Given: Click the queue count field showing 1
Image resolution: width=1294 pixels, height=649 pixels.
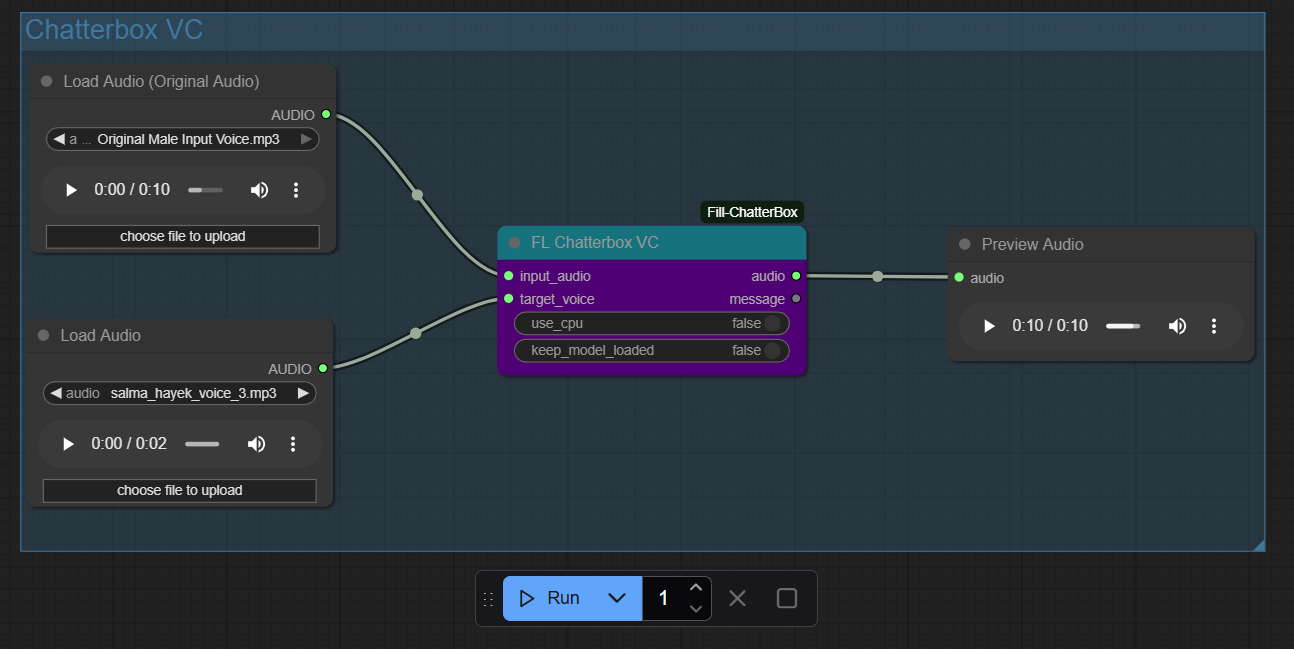Looking at the screenshot, I should click(x=662, y=597).
